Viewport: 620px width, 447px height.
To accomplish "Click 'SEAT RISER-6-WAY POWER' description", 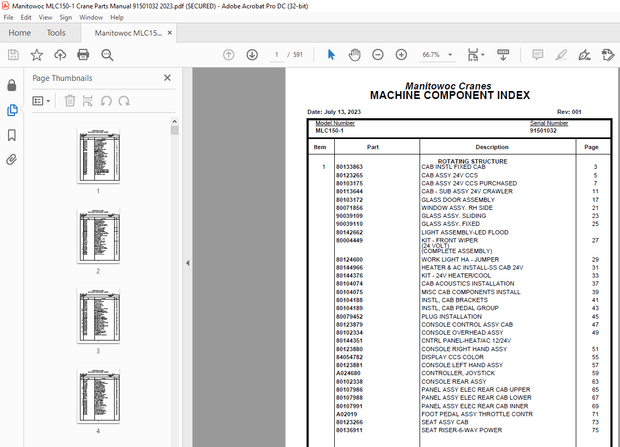I will (x=461, y=430).
